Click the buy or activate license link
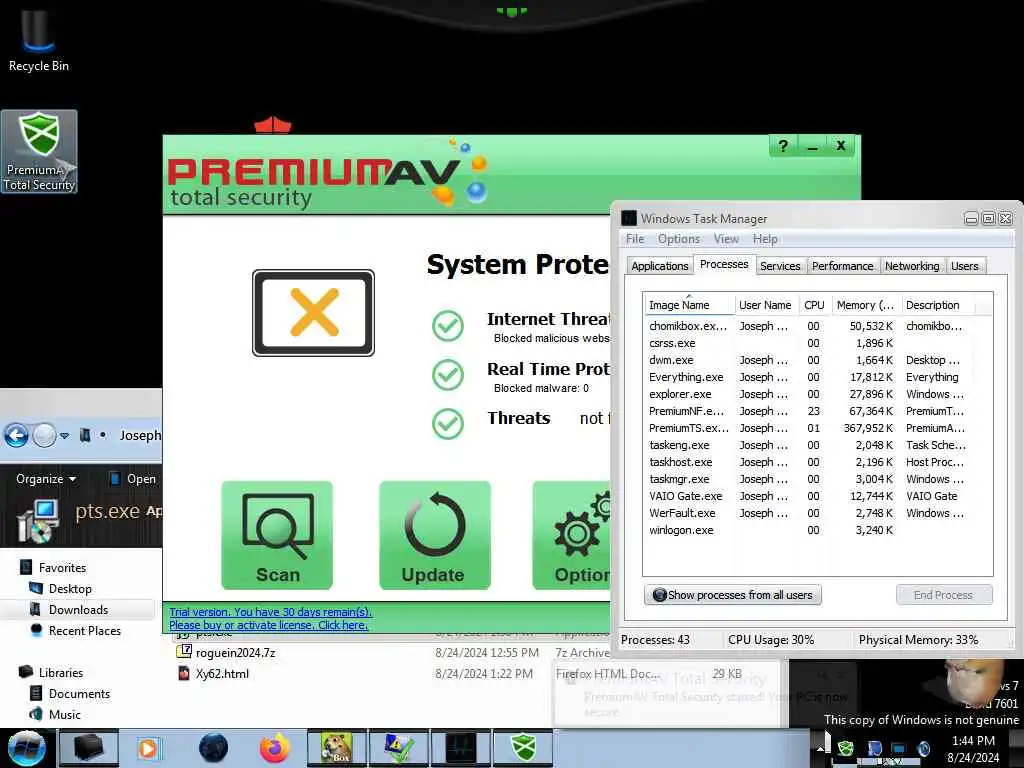This screenshot has height=768, width=1024. [x=268, y=625]
